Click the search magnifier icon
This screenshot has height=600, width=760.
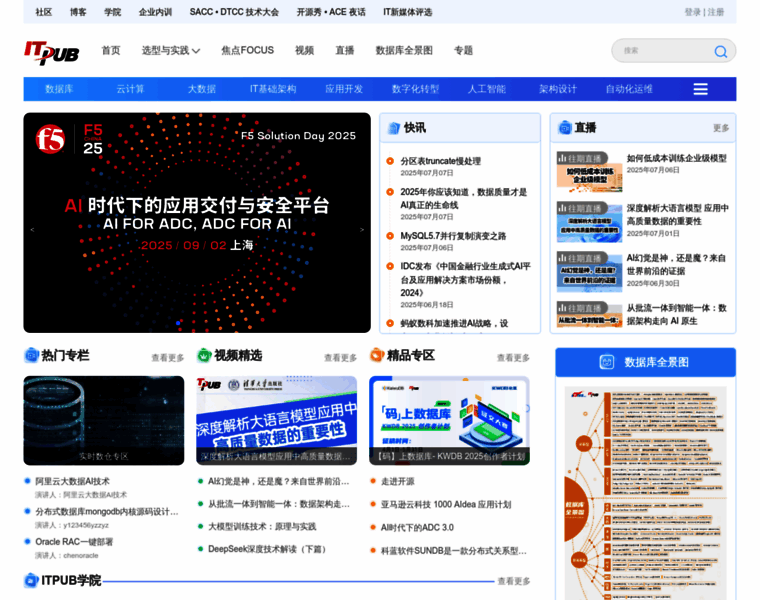[721, 51]
